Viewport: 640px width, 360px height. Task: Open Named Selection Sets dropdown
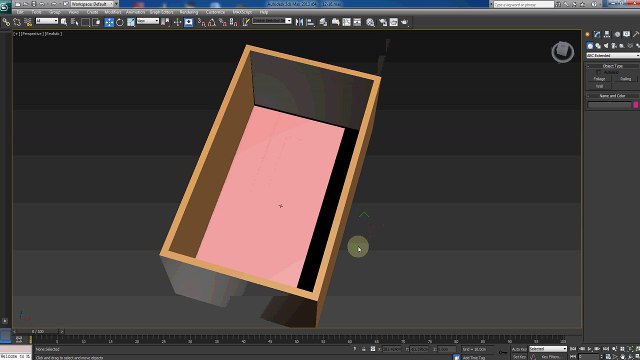pyautogui.click(x=272, y=21)
